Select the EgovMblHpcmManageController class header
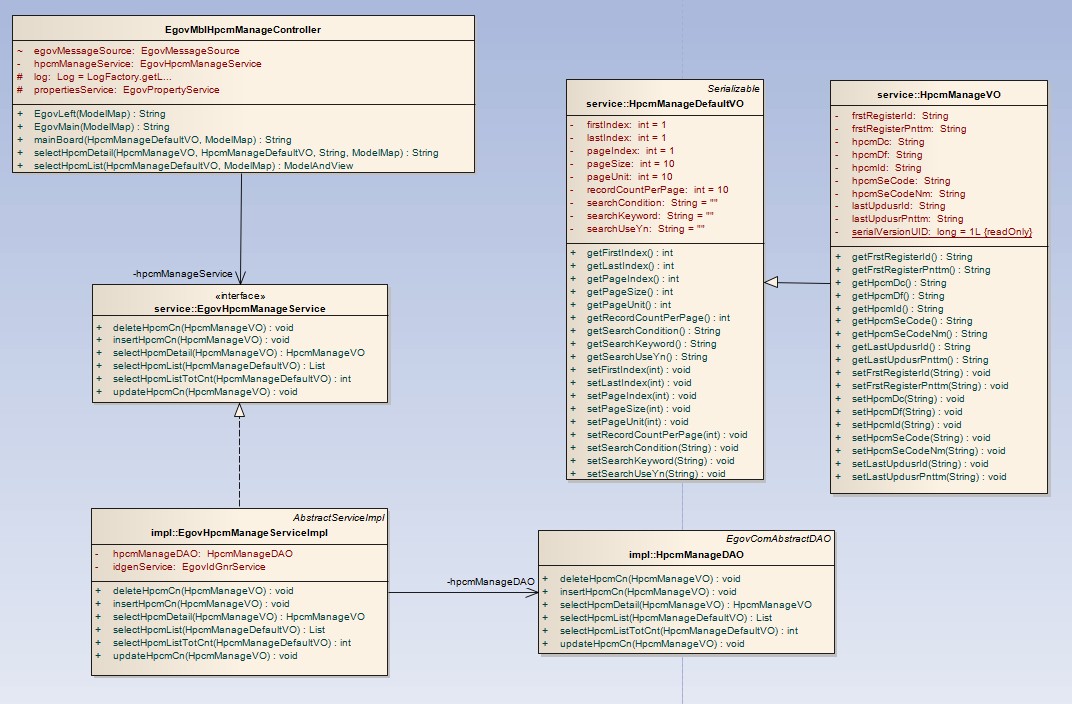Viewport: 1072px width, 704px height. [243, 30]
